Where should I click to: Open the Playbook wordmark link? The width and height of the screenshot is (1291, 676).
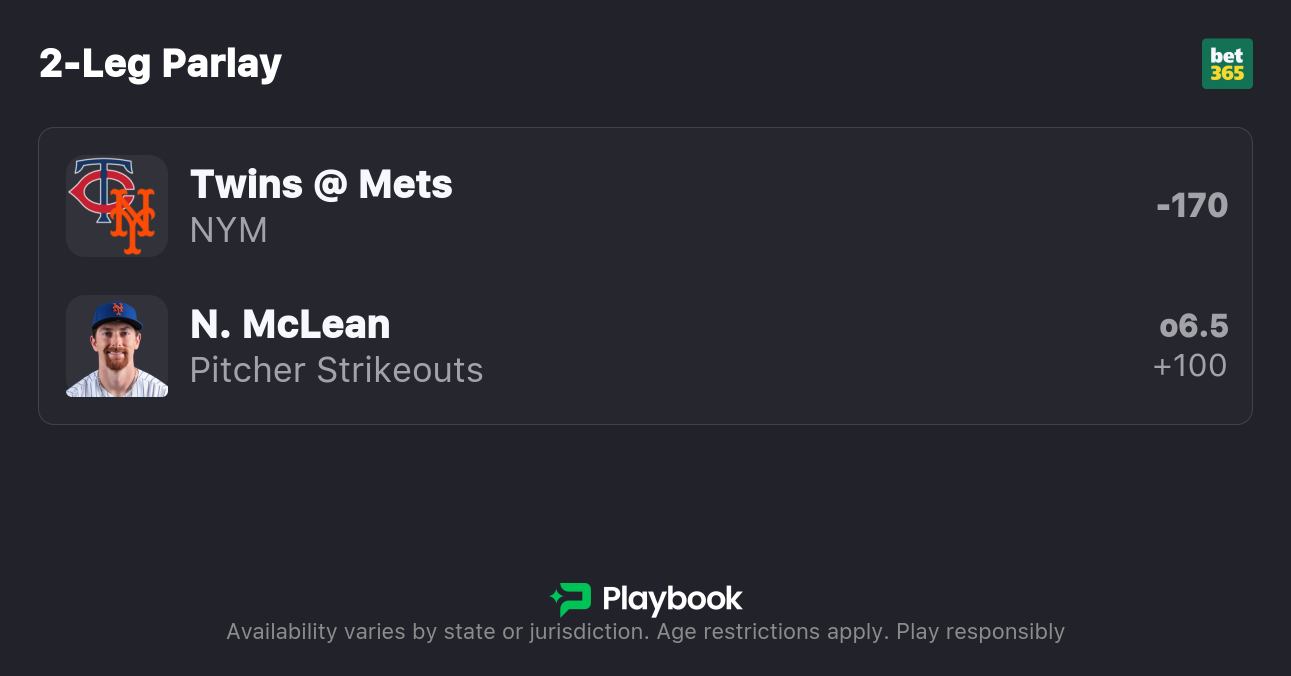pos(672,599)
